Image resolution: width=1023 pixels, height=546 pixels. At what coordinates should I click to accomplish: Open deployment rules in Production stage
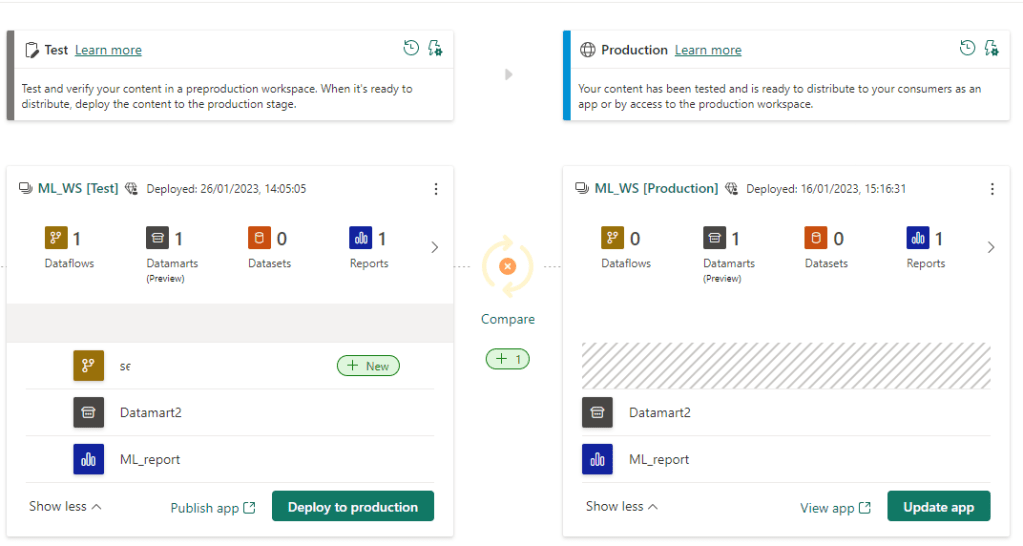991,48
